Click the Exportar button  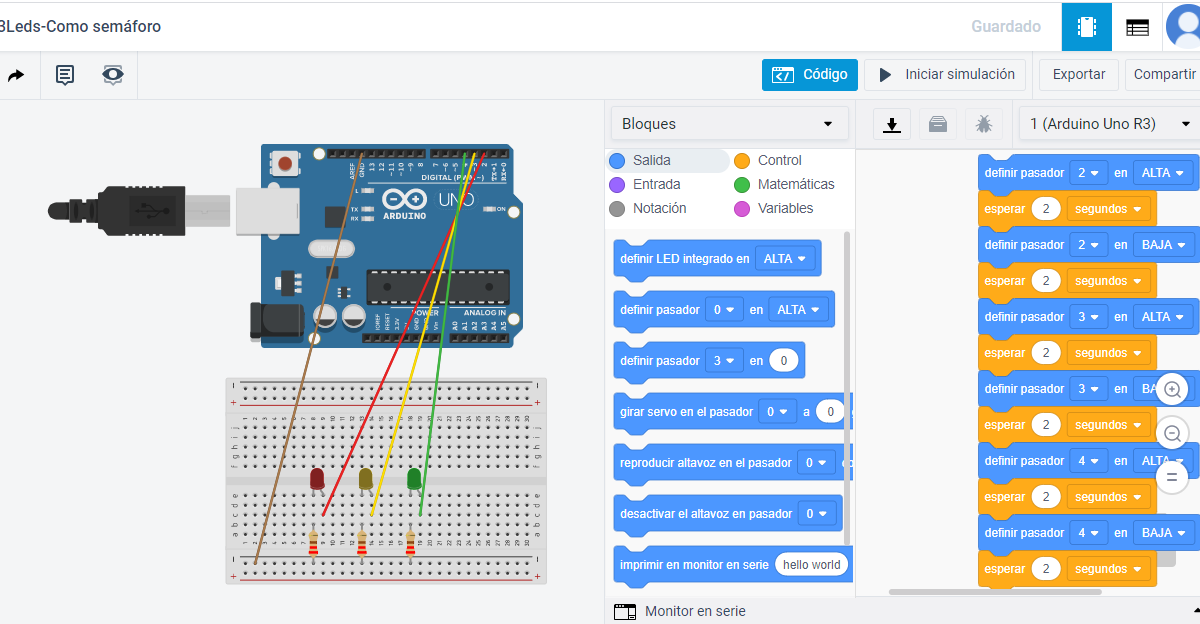coord(1078,74)
